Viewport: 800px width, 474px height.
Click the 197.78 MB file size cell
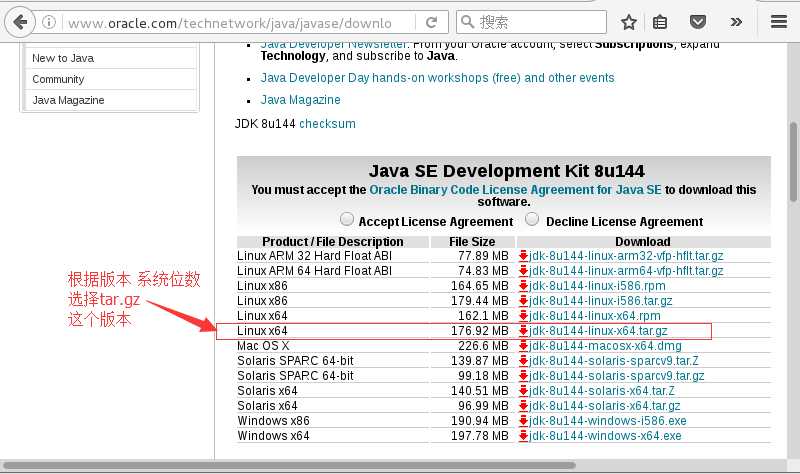[480, 436]
